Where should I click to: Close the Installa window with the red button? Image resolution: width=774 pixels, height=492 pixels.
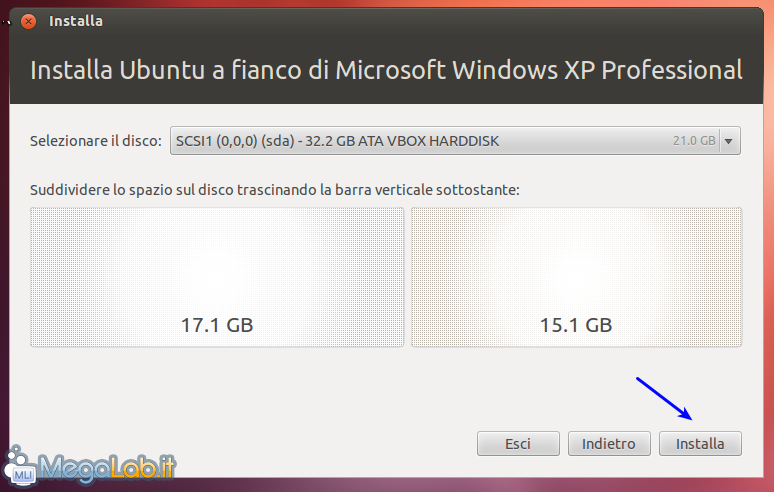(x=29, y=21)
